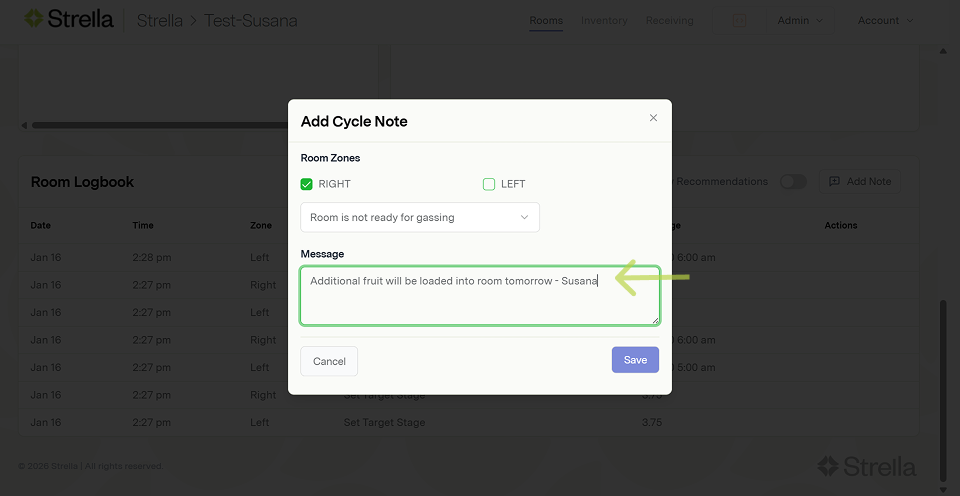The image size is (960, 496).
Task: Click the left arrow of horizontal scrollbar
Action: coord(25,125)
